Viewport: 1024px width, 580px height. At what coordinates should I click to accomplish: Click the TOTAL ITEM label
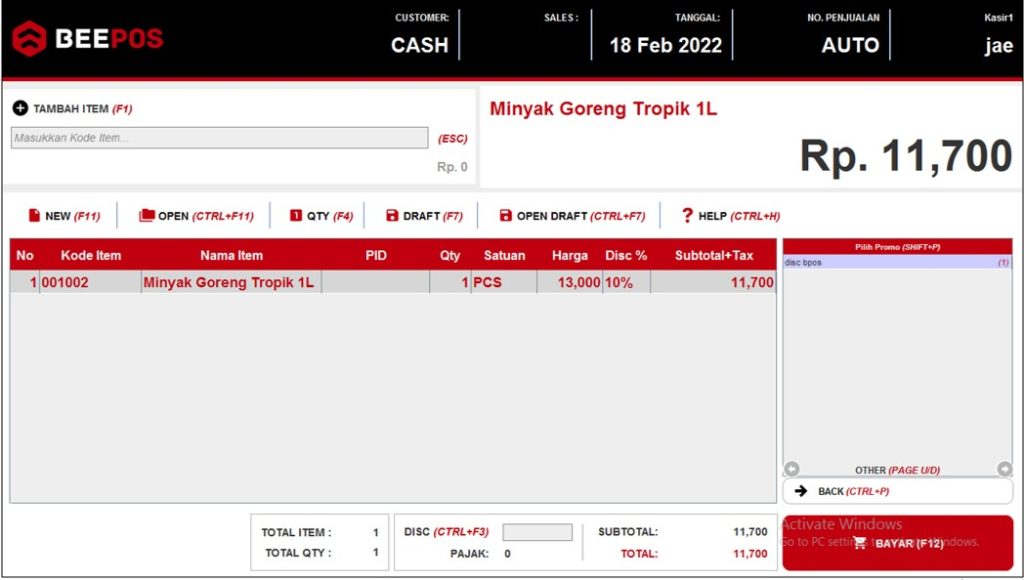click(x=296, y=532)
